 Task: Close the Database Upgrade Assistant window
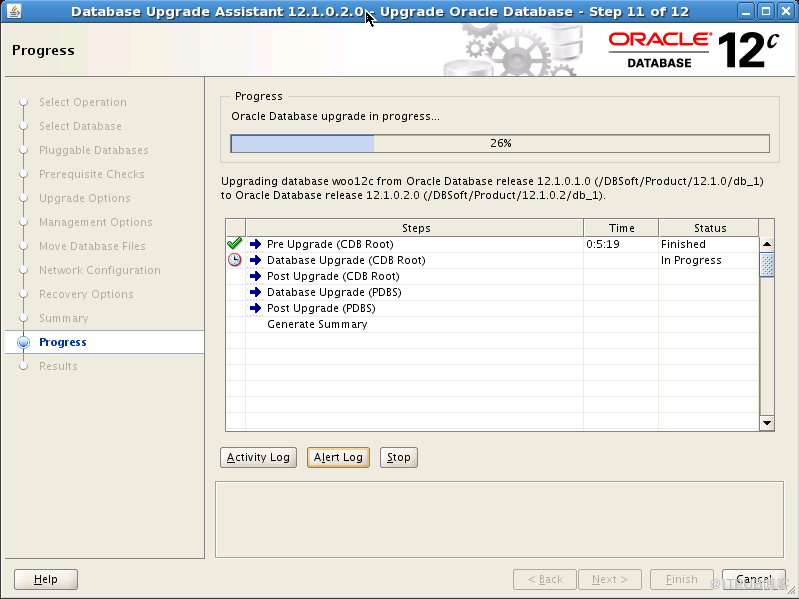click(x=786, y=11)
